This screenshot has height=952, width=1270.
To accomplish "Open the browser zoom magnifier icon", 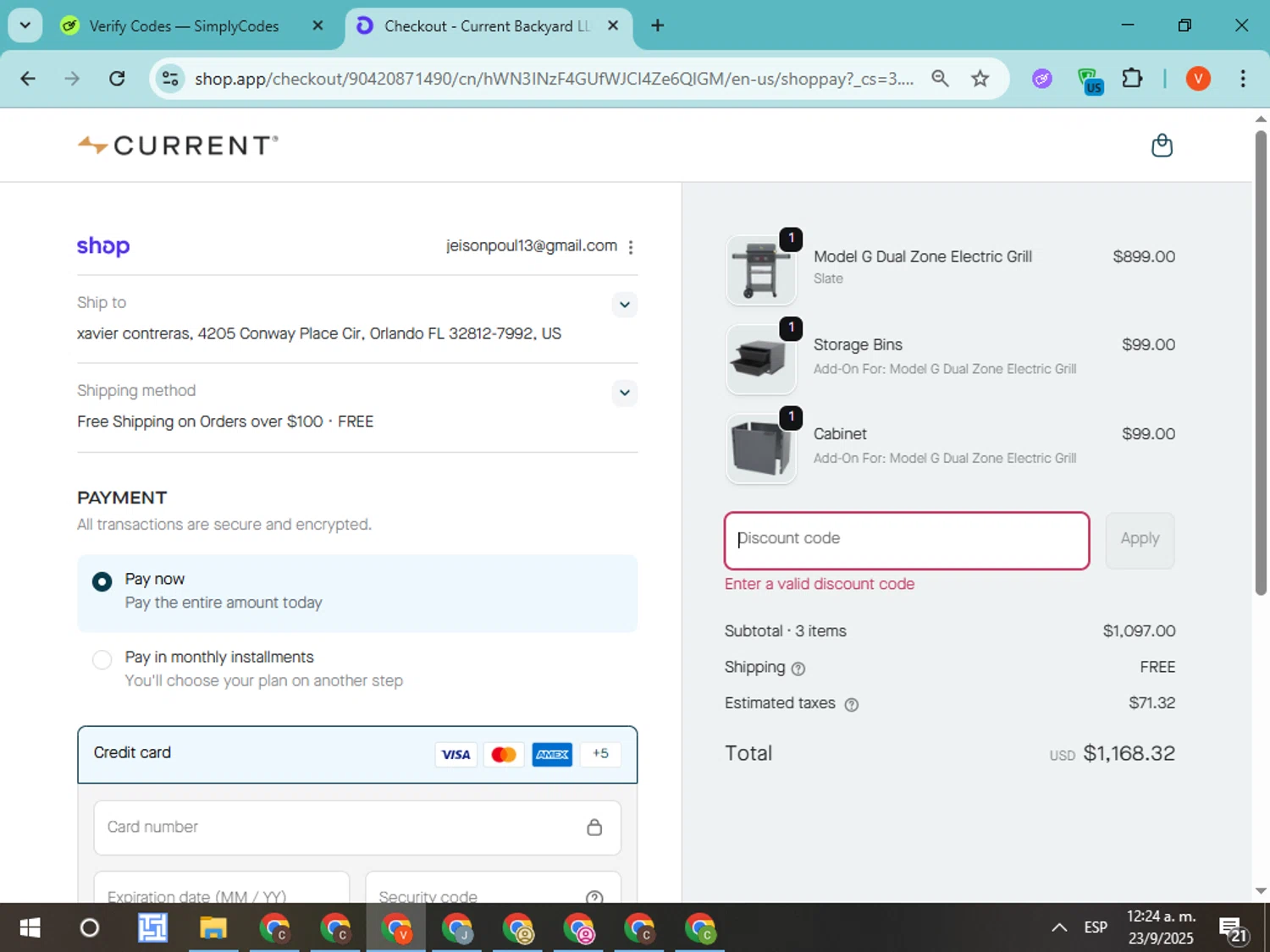I will (x=940, y=79).
